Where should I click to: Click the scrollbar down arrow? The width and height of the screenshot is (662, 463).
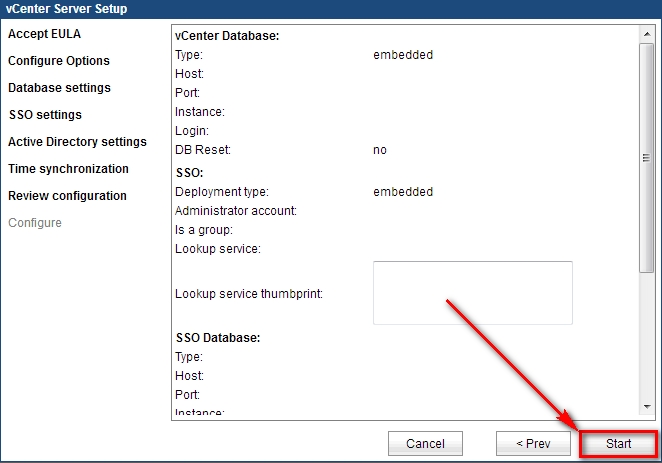coord(647,407)
